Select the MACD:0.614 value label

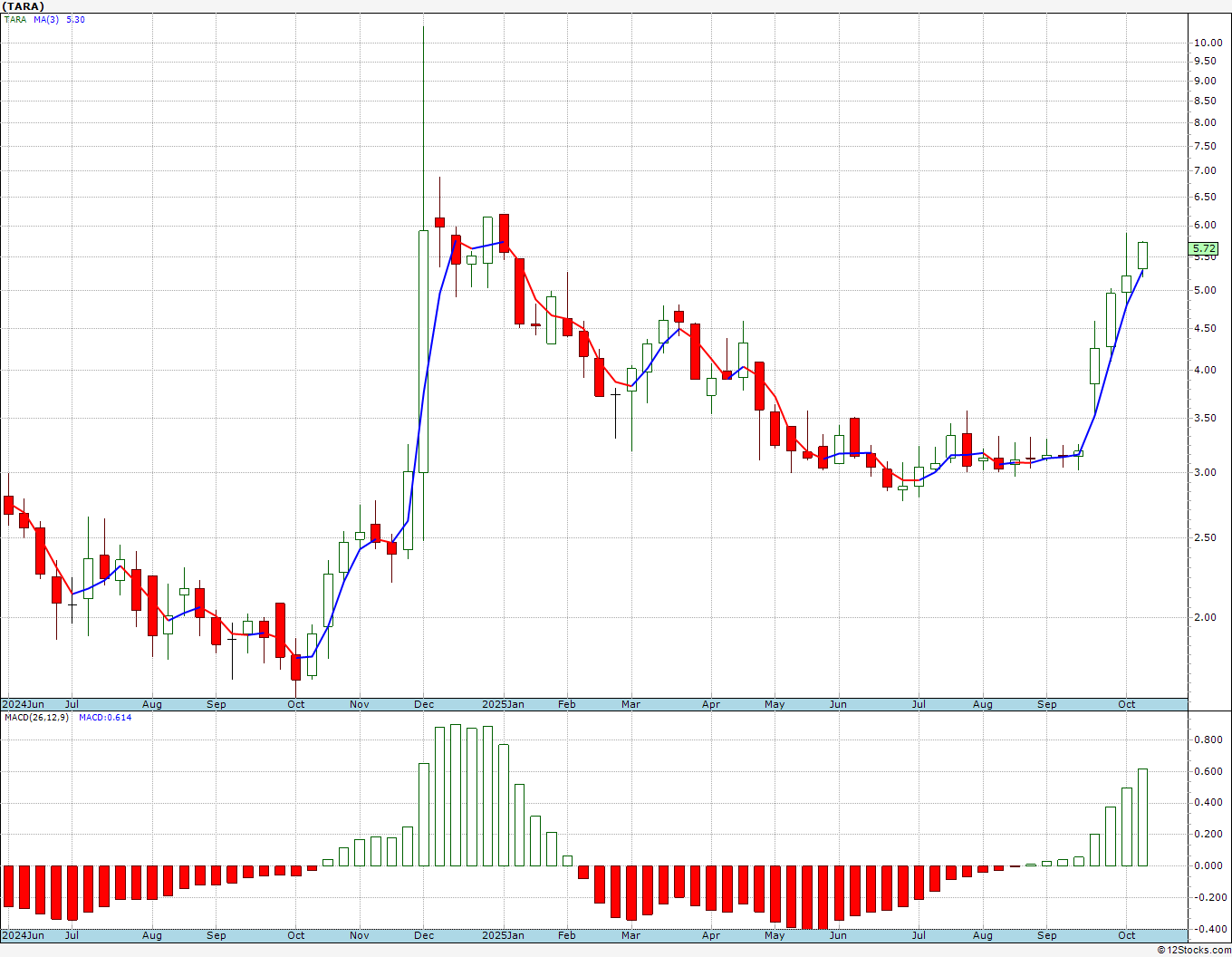click(105, 718)
